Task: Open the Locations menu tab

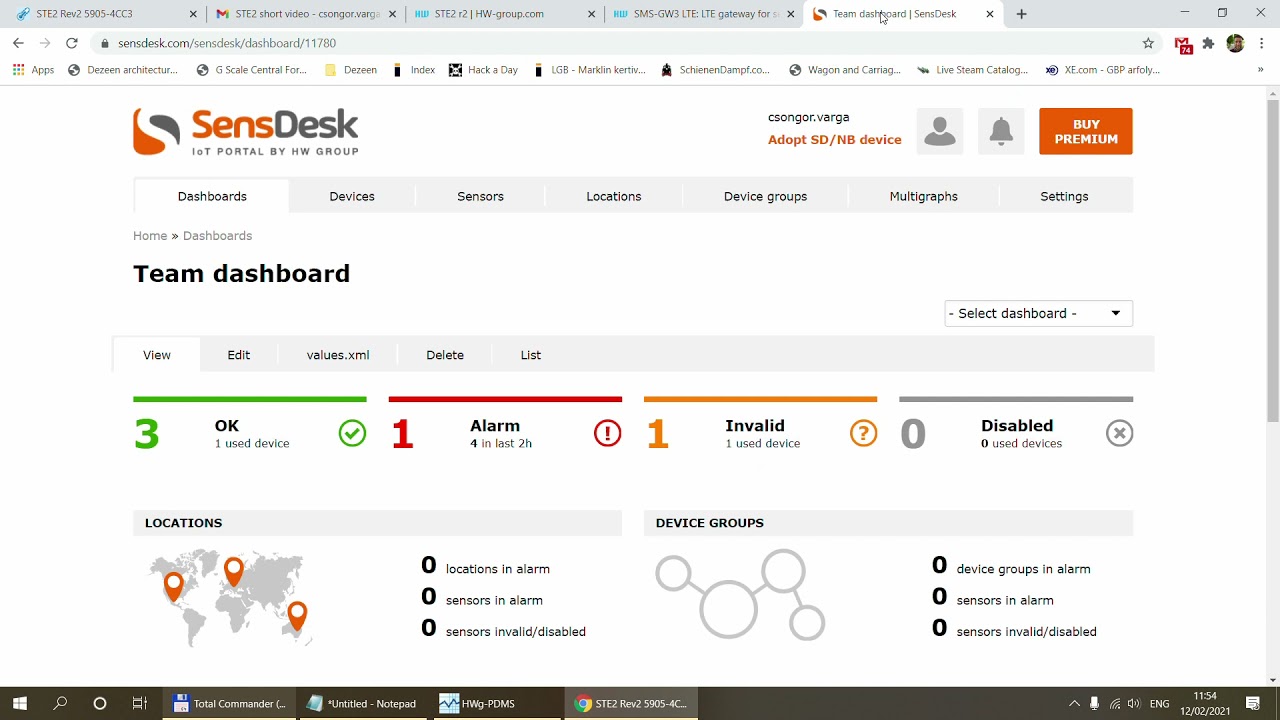Action: pyautogui.click(x=614, y=196)
